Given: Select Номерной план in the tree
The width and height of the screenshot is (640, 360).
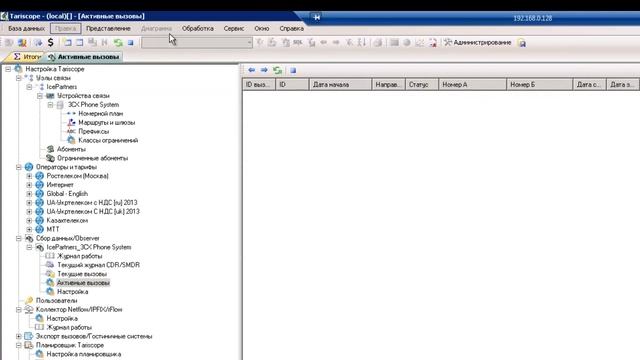Looking at the screenshot, I should [x=100, y=113].
